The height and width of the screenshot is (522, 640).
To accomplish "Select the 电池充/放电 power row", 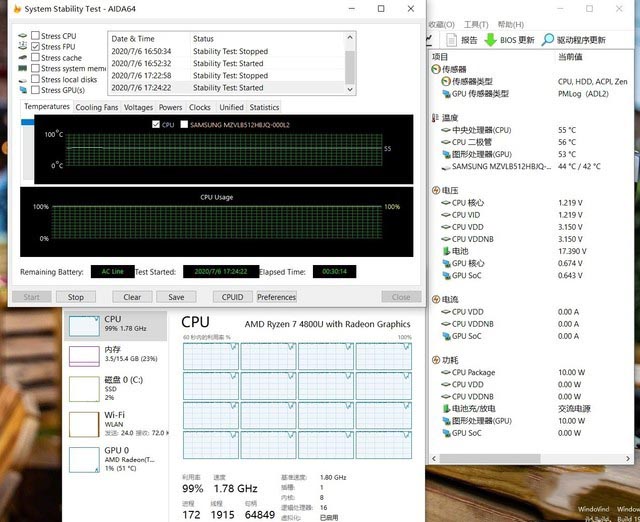I will coord(531,409).
